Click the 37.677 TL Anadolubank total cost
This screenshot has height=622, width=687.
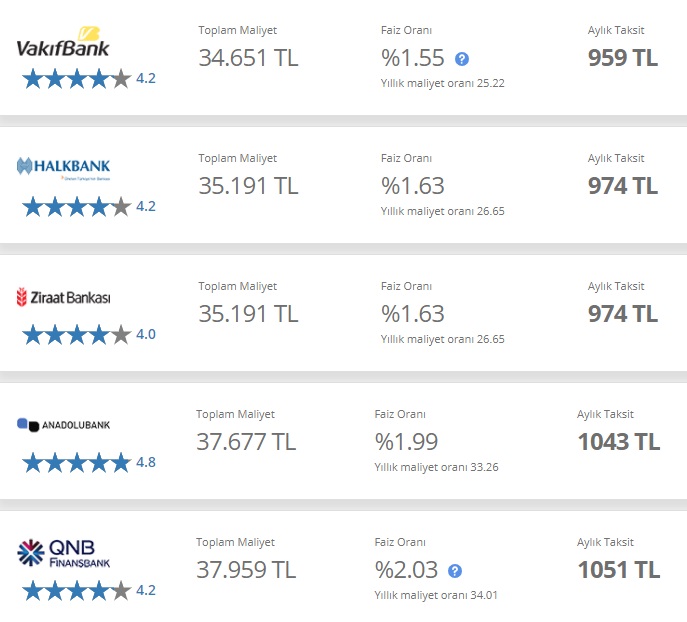coord(246,442)
